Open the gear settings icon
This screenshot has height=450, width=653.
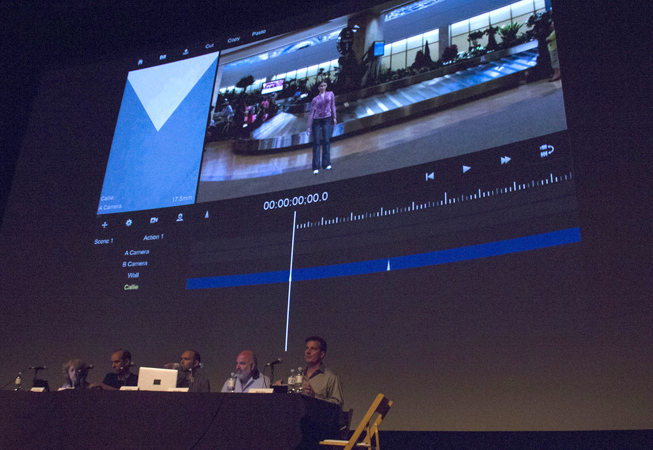(x=129, y=223)
